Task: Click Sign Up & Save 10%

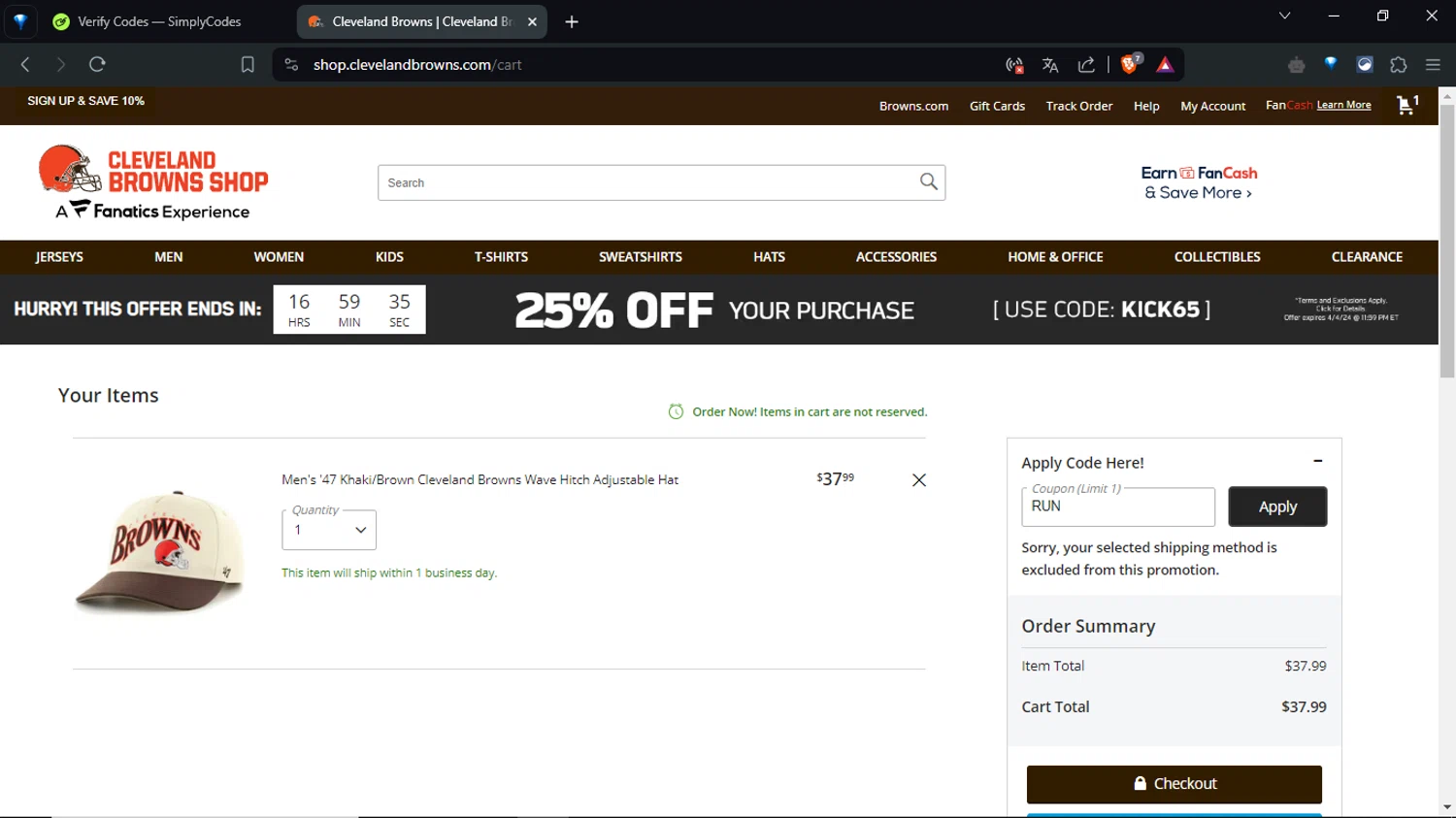Action: (85, 101)
